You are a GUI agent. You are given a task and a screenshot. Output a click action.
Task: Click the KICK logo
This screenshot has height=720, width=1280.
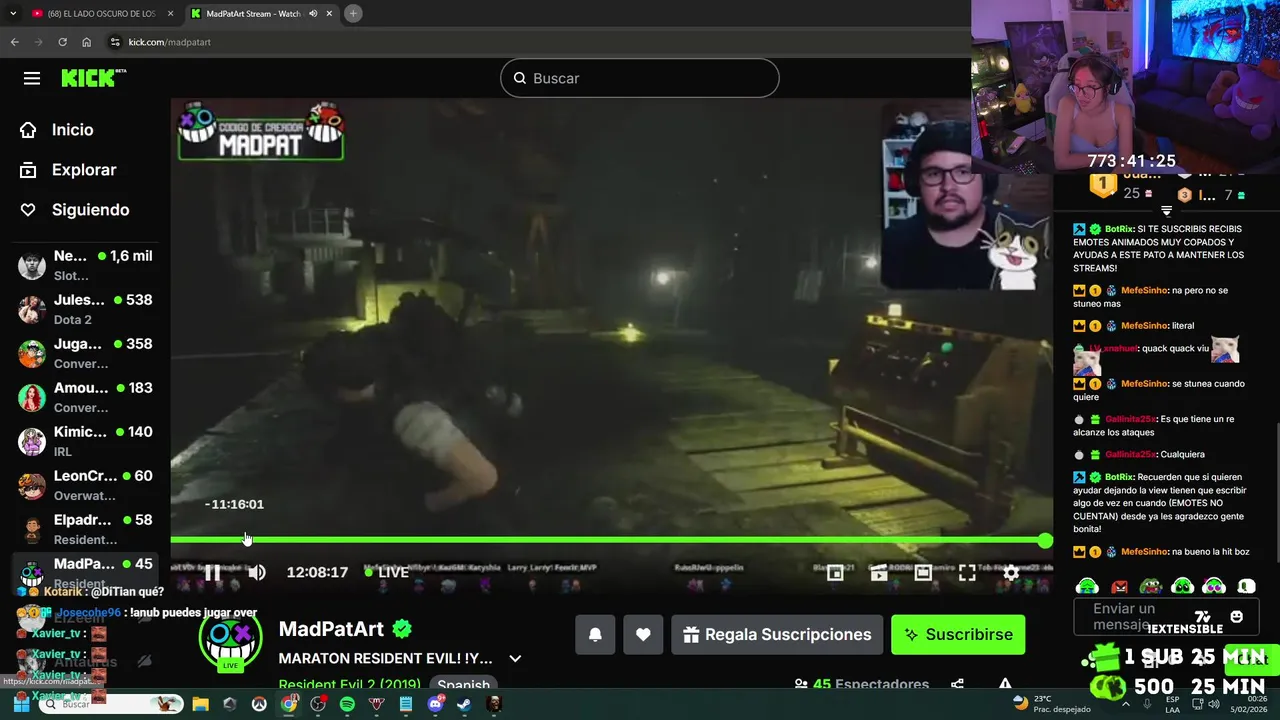(93, 78)
